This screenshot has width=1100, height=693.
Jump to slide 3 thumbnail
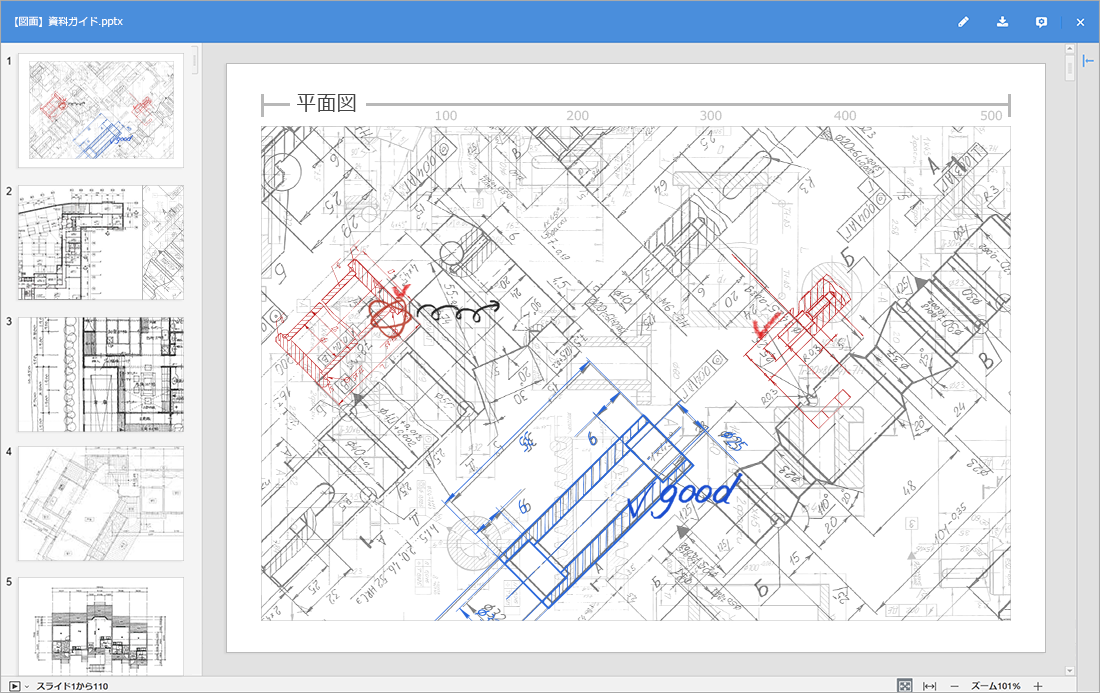(x=101, y=374)
